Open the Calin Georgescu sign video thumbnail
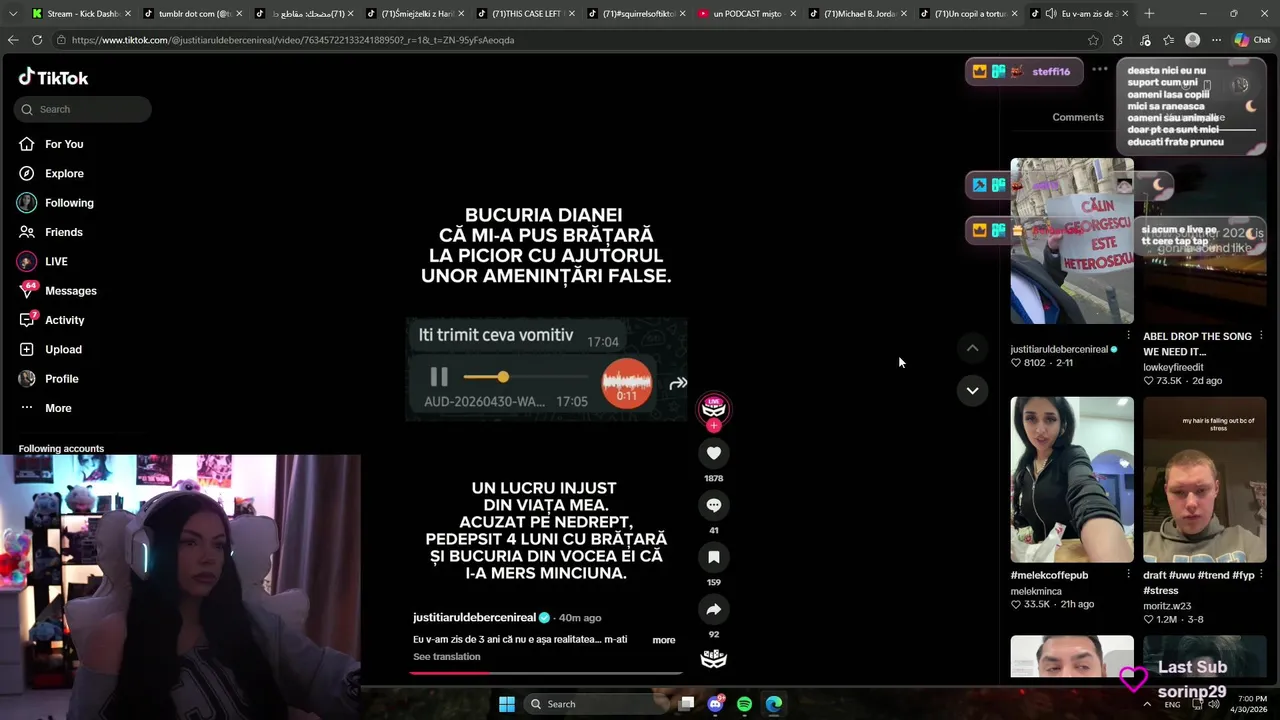 pyautogui.click(x=1072, y=241)
